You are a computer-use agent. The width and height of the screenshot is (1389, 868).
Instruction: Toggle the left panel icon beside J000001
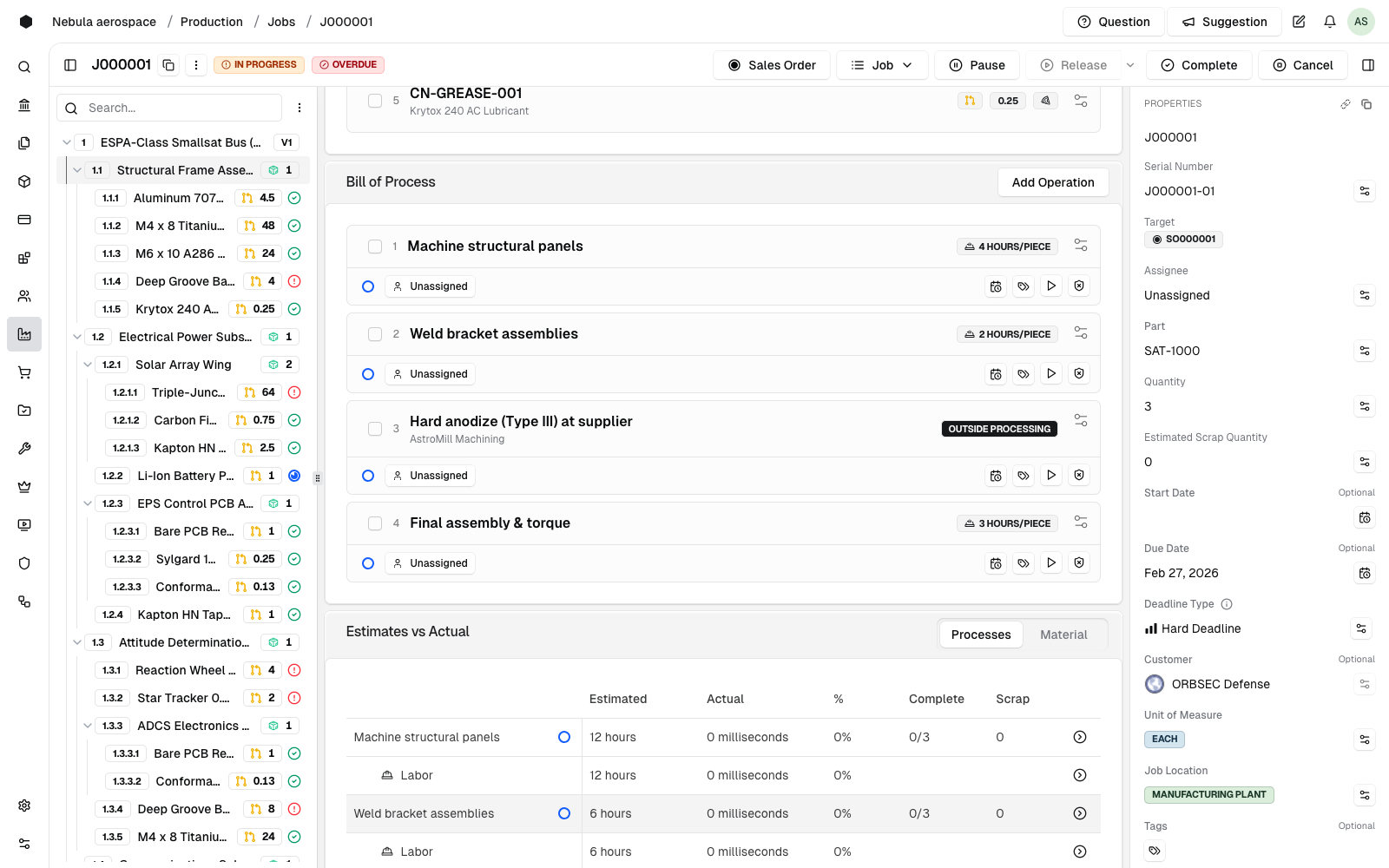(71, 65)
